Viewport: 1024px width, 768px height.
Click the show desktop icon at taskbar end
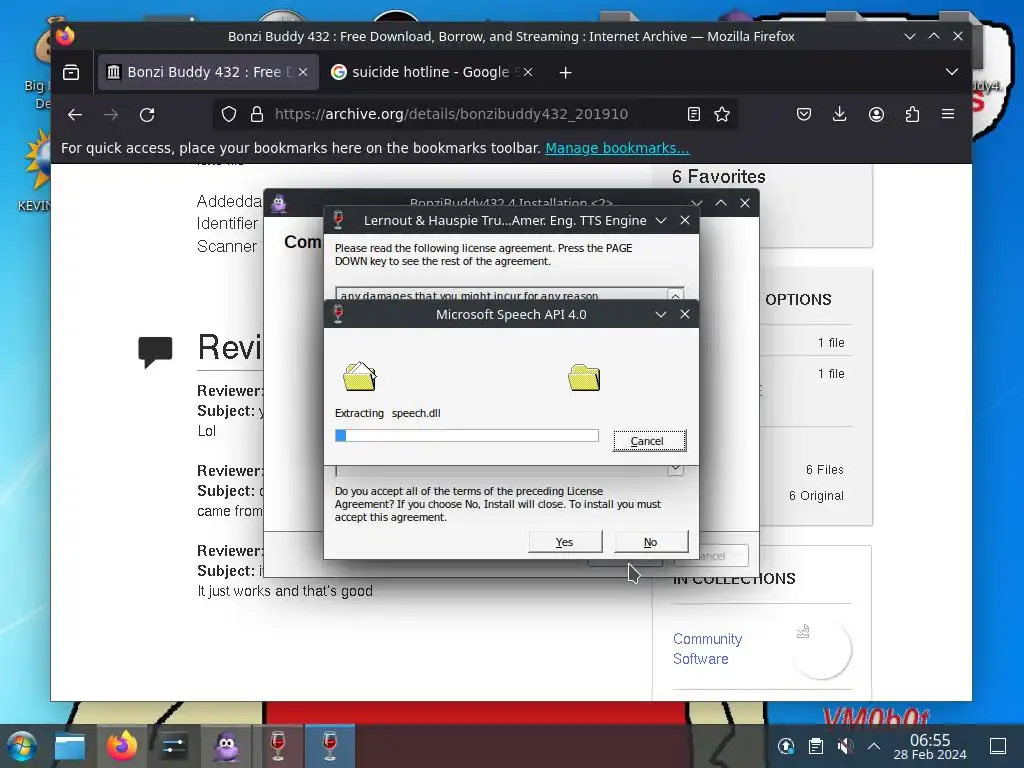998,746
